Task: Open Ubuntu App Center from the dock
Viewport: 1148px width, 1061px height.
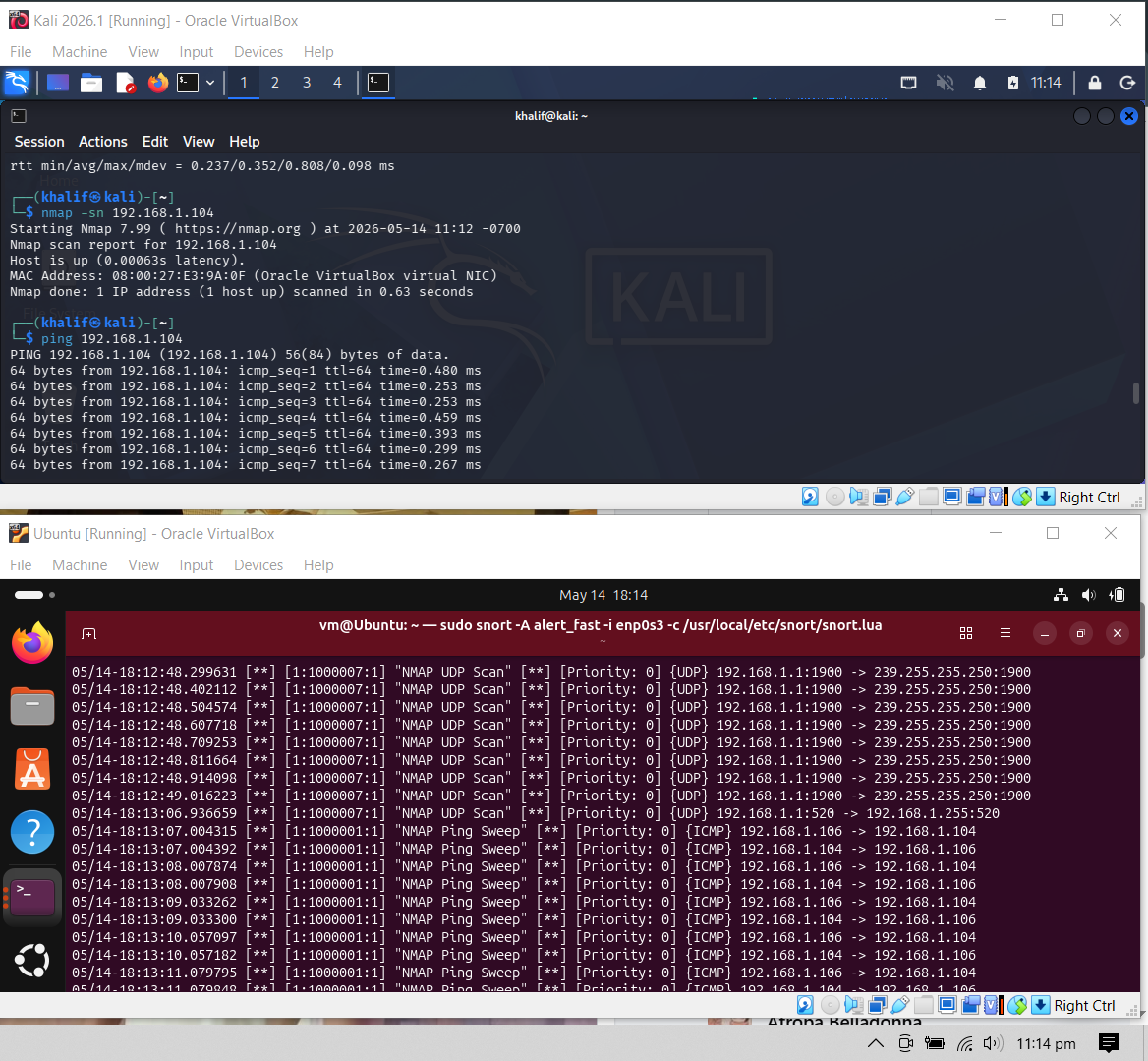Action: (32, 769)
